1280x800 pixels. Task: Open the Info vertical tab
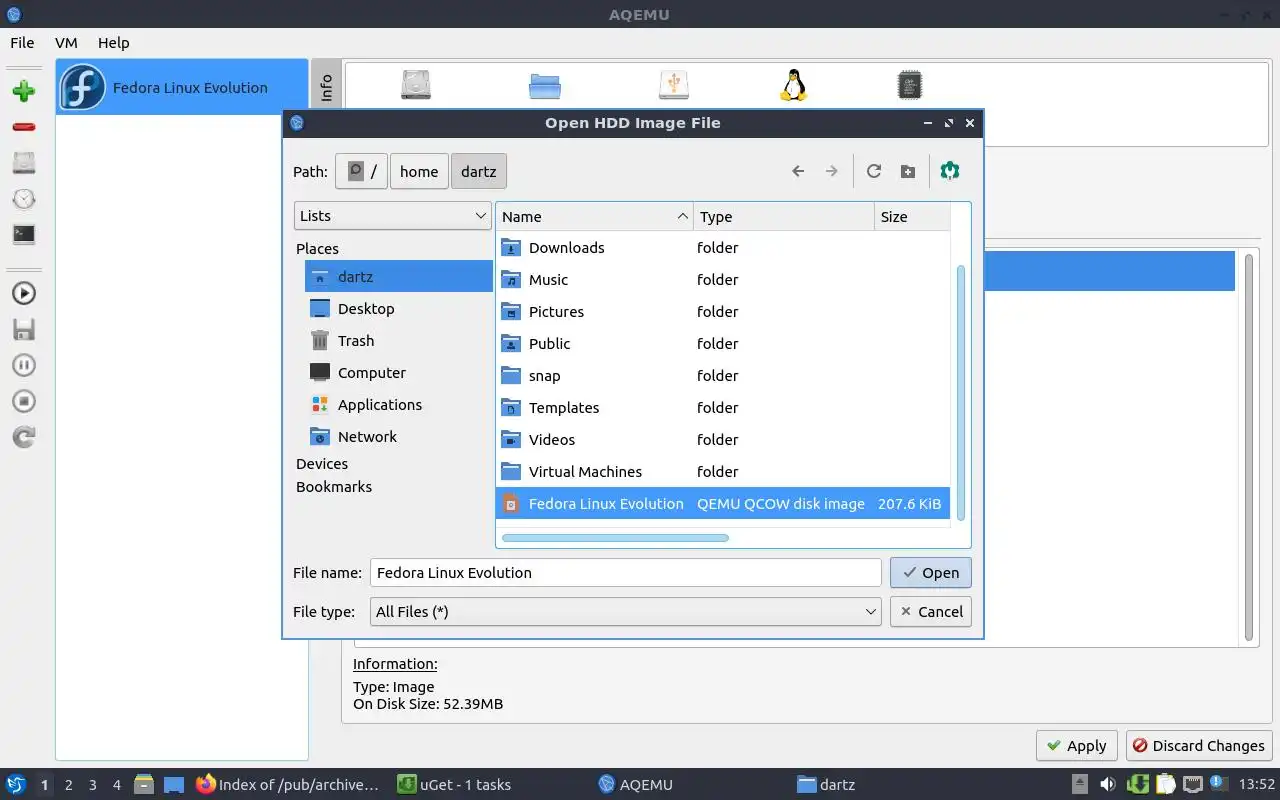click(326, 88)
